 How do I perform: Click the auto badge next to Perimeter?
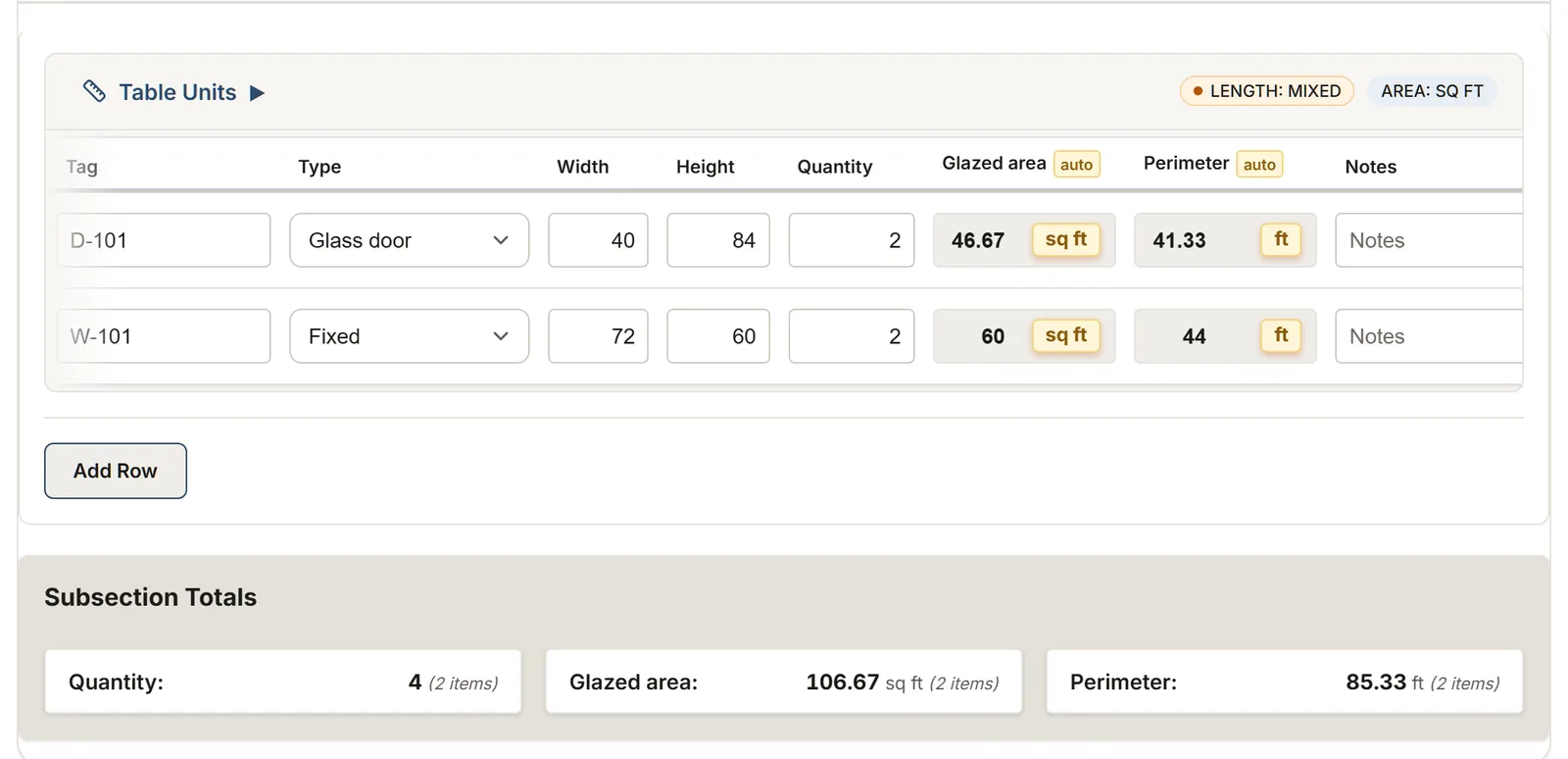[x=1259, y=165]
